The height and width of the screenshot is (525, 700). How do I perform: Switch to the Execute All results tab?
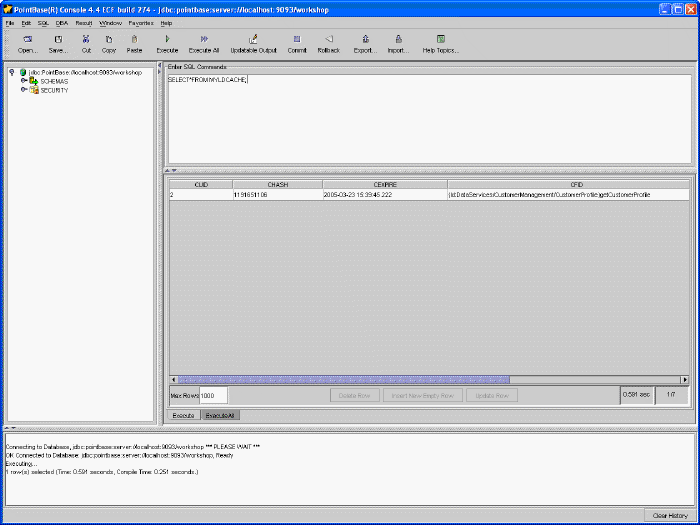[220, 415]
